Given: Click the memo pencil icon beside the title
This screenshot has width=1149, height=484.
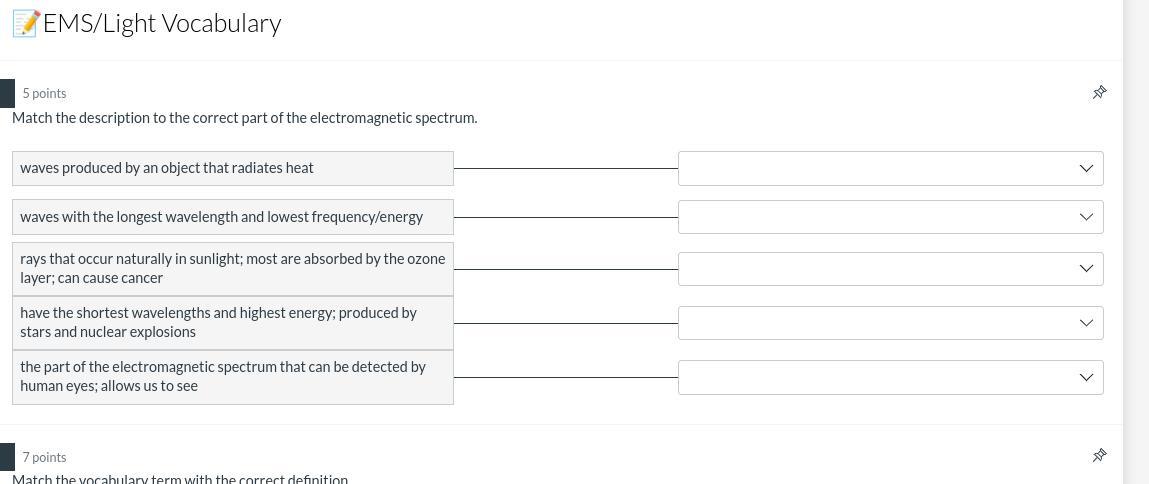Looking at the screenshot, I should (x=26, y=23).
